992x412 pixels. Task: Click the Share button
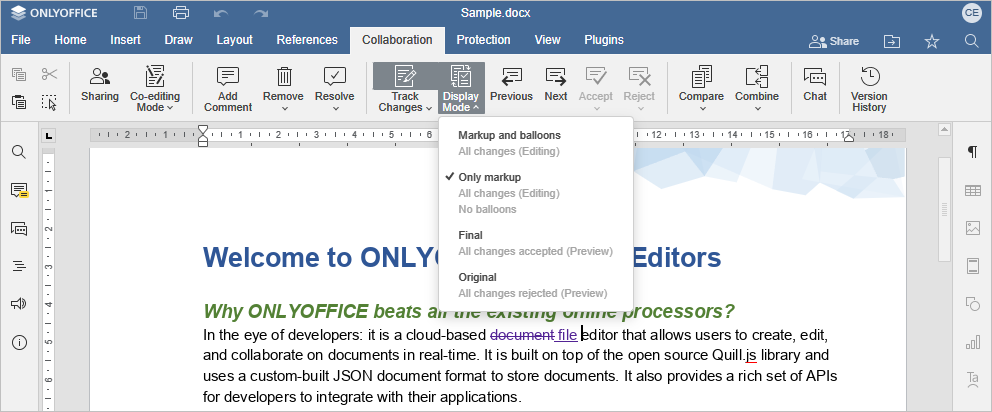pos(834,41)
